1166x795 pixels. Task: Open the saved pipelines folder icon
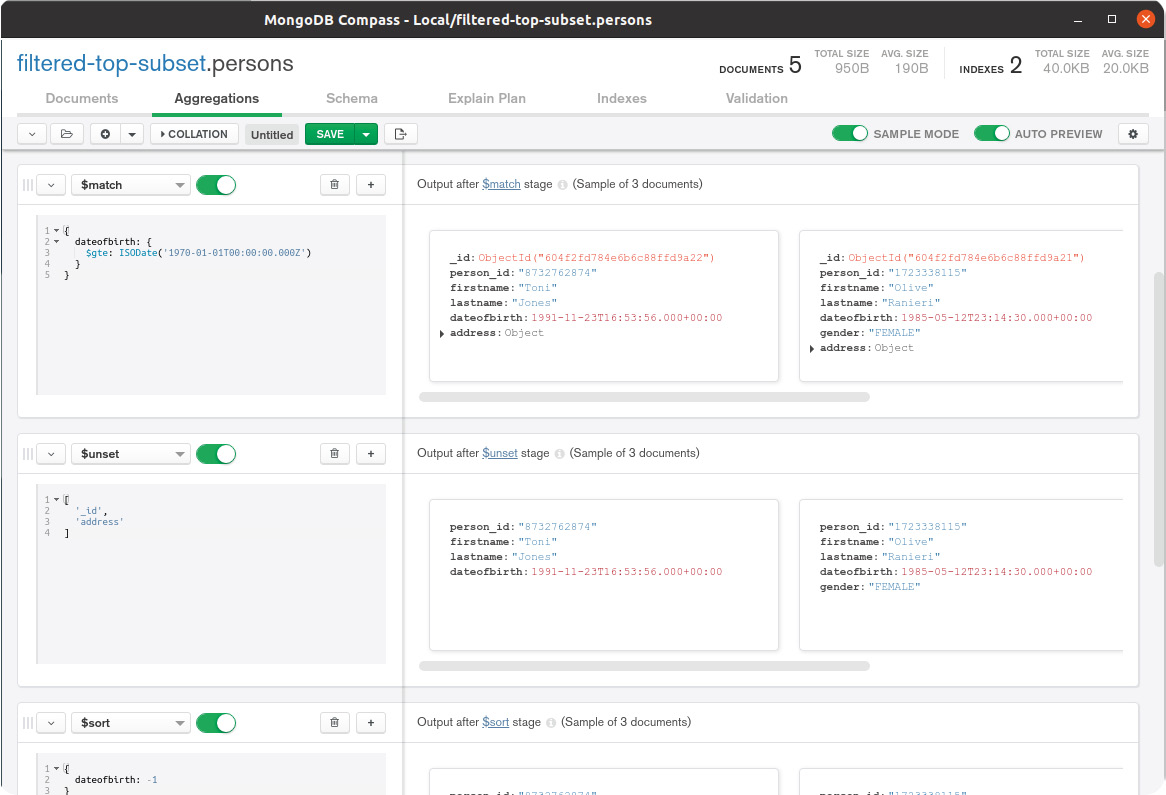point(67,134)
